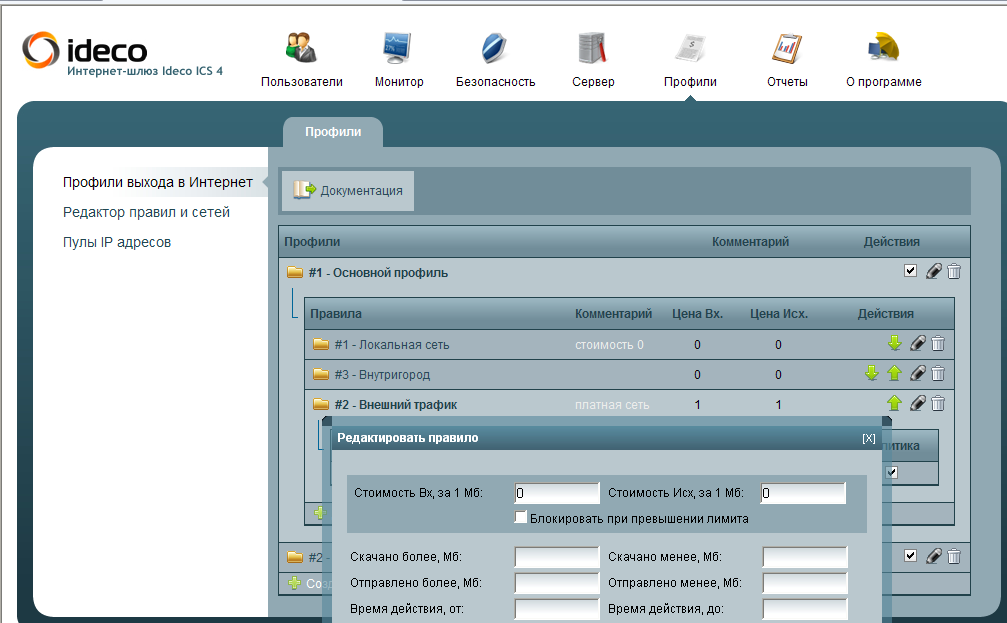Screen dimensions: 1007x623
Task: Click the Цена Вх. column header
Action: (x=697, y=314)
